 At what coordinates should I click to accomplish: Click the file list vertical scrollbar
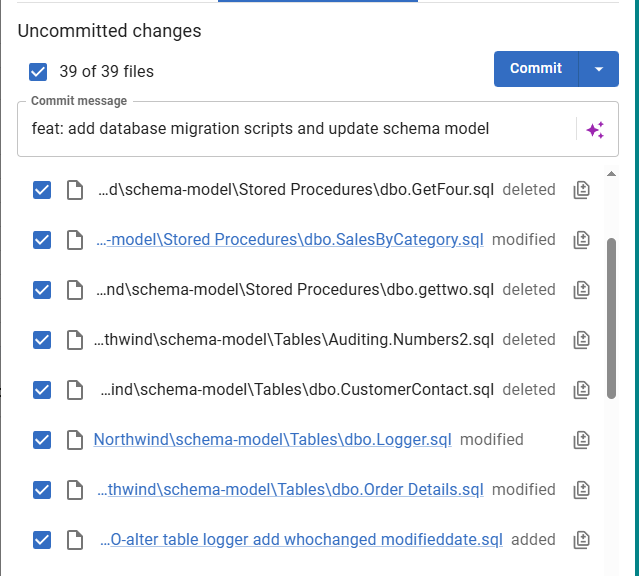point(611,318)
